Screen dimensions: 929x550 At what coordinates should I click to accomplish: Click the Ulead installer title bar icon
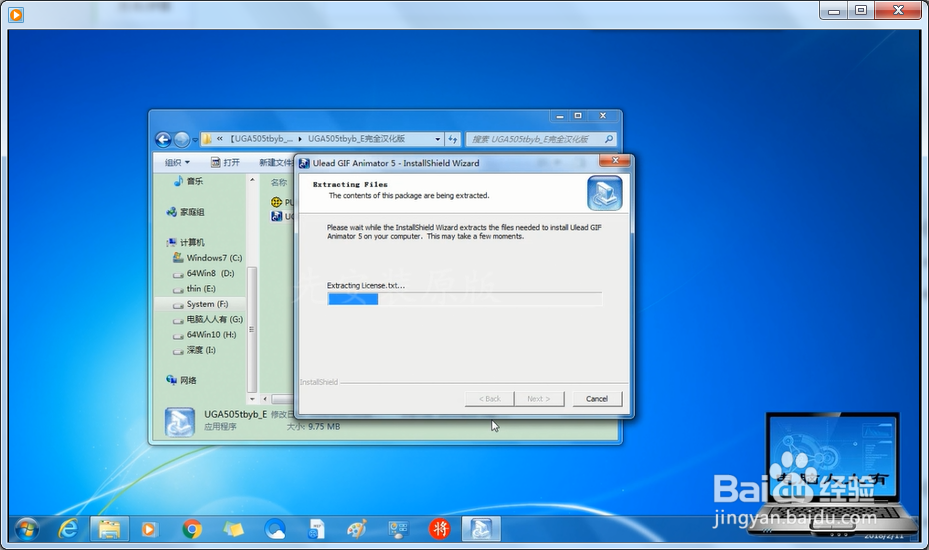pyautogui.click(x=305, y=163)
